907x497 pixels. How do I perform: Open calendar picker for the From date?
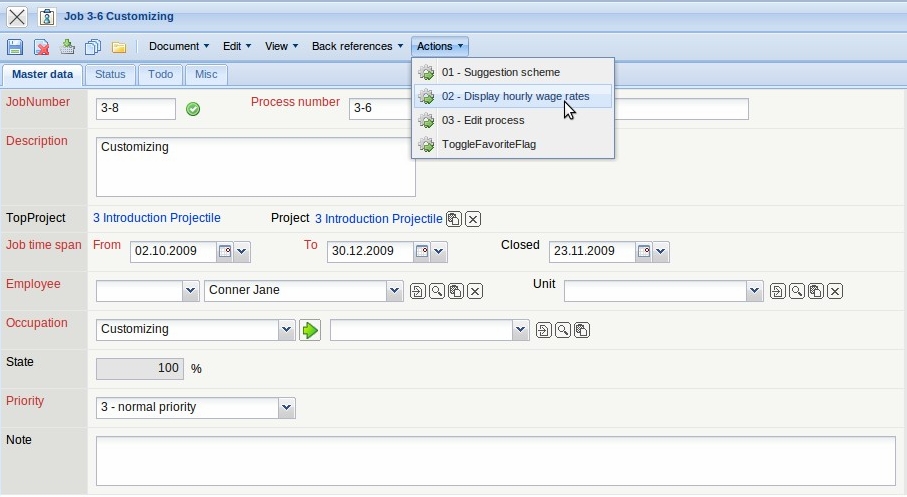[225, 252]
